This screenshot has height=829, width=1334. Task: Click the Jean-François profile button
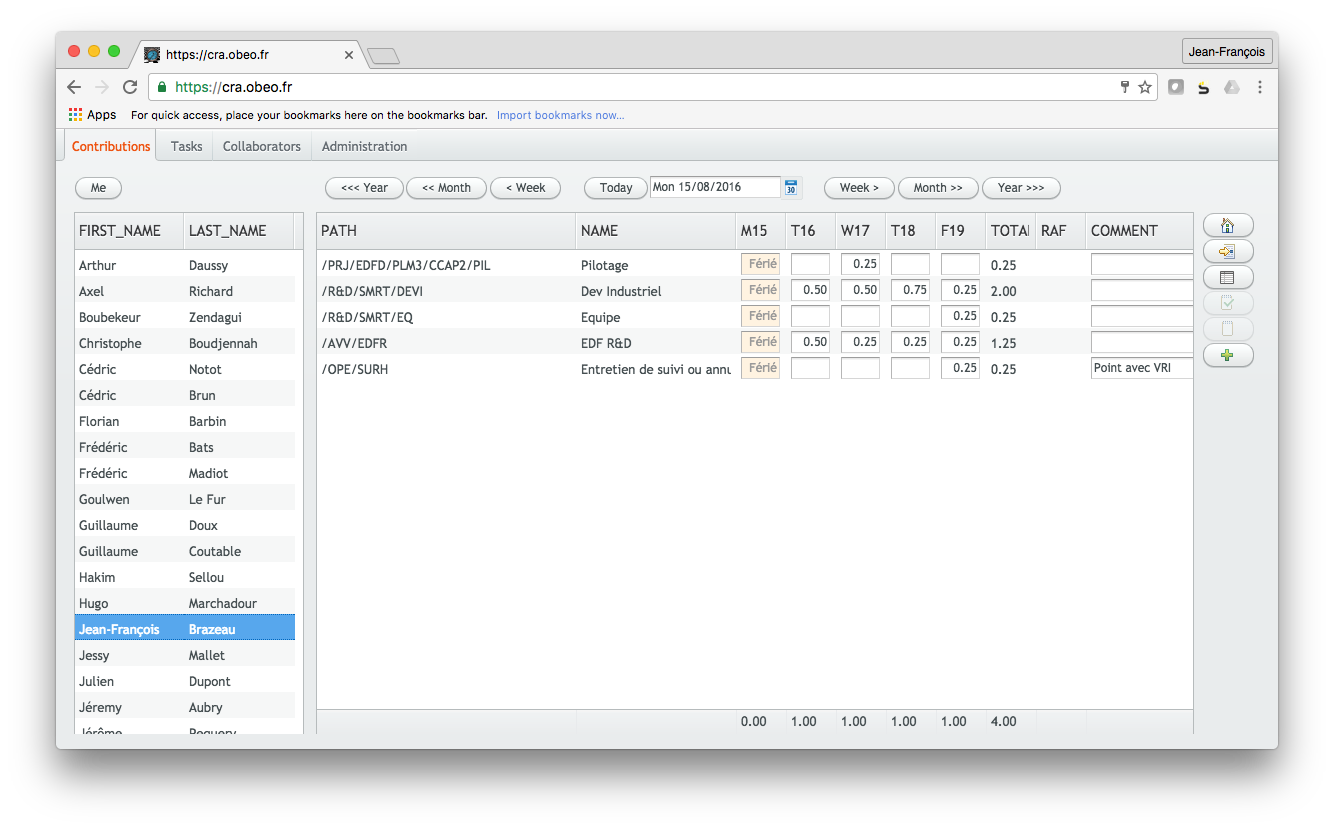tap(1227, 51)
